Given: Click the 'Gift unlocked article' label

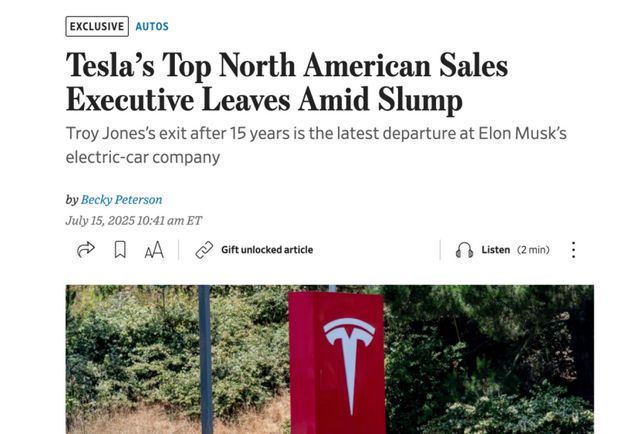Looking at the screenshot, I should click(266, 250).
